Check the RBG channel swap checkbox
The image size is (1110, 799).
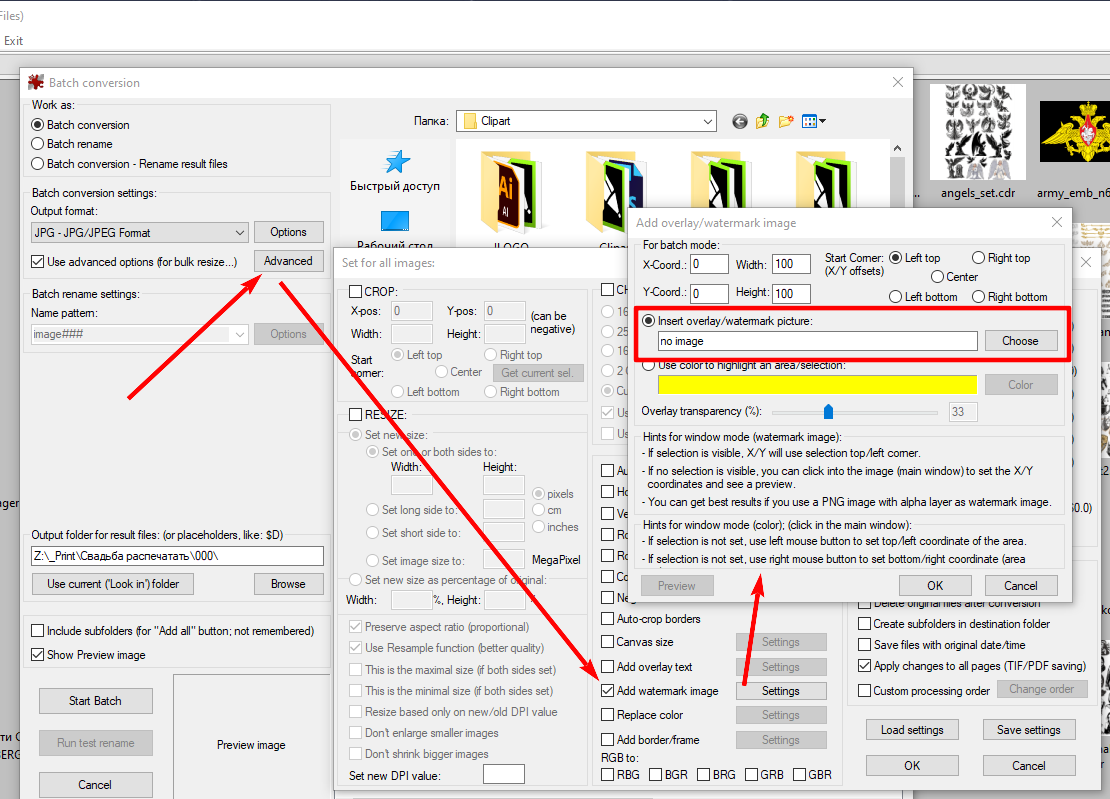click(607, 775)
